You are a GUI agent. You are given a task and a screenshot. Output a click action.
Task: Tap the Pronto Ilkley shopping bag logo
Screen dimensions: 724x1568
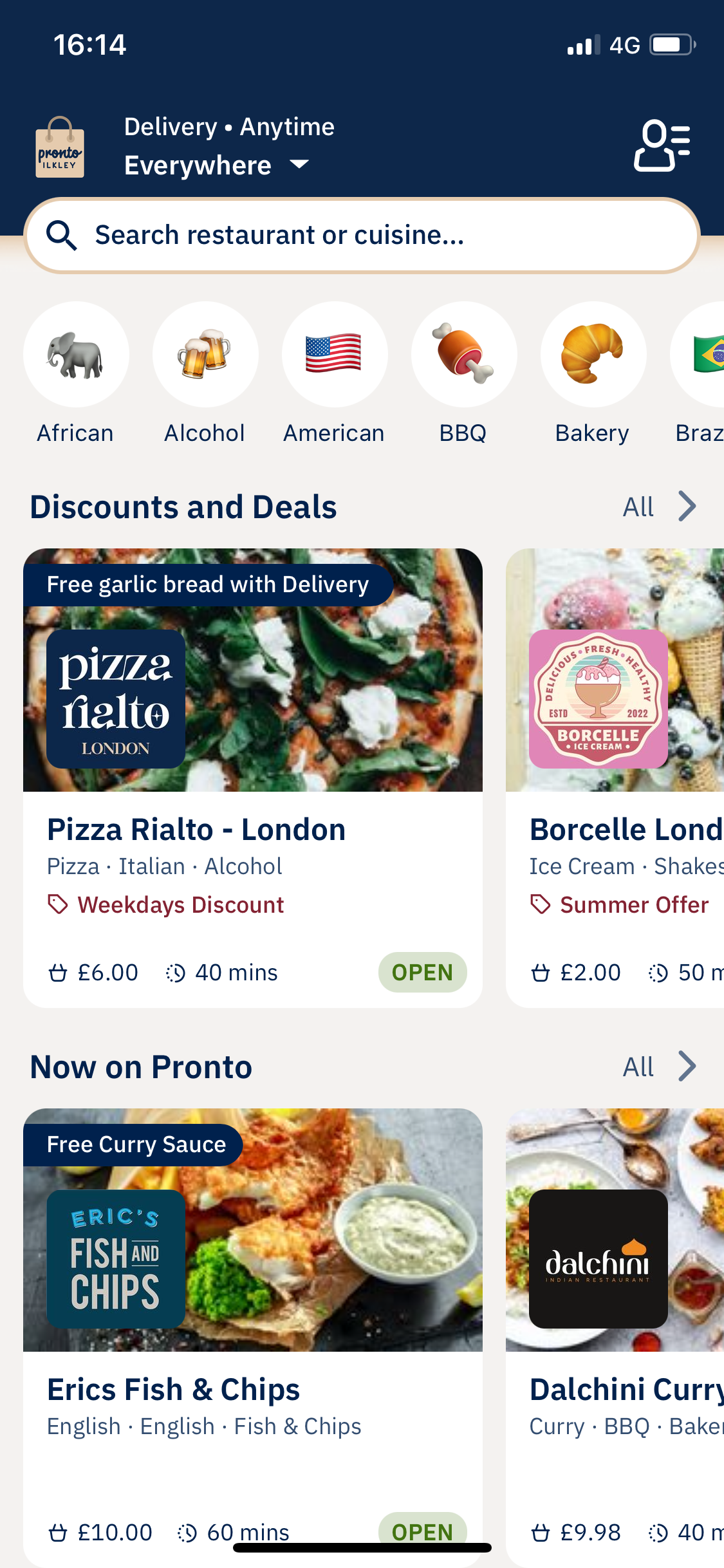[x=59, y=147]
